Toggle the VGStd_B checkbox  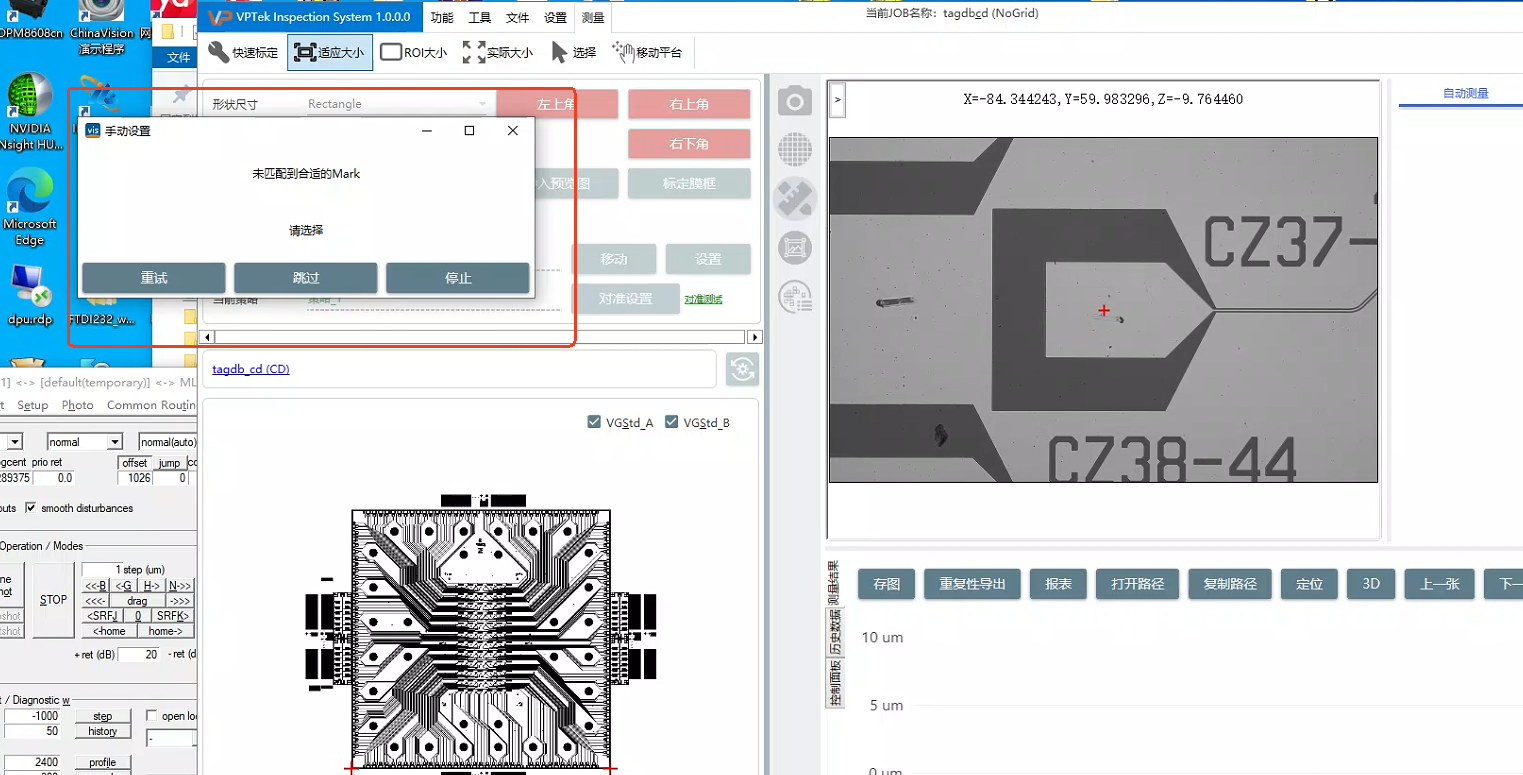672,422
